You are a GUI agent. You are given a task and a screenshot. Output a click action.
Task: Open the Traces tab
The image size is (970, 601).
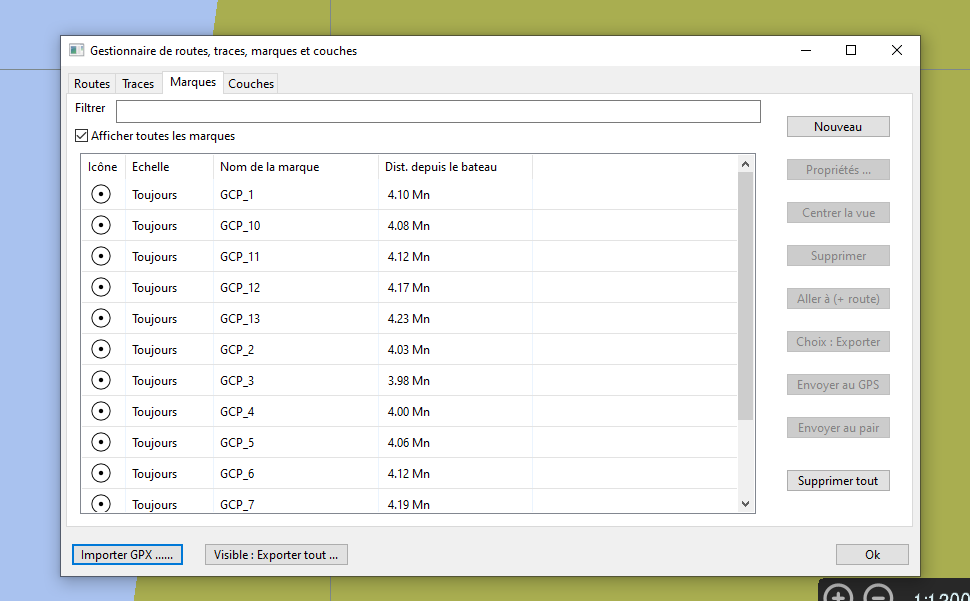138,83
